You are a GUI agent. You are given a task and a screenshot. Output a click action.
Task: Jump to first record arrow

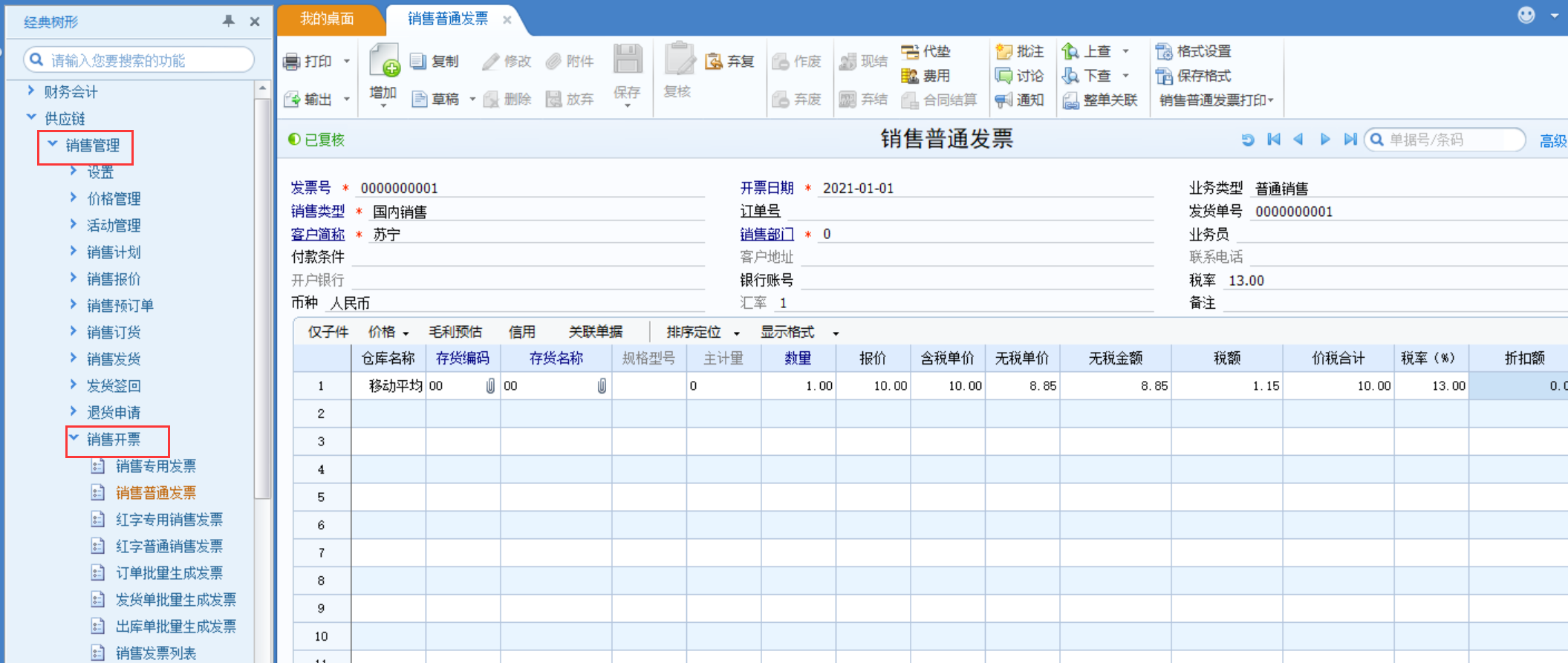(x=1274, y=140)
